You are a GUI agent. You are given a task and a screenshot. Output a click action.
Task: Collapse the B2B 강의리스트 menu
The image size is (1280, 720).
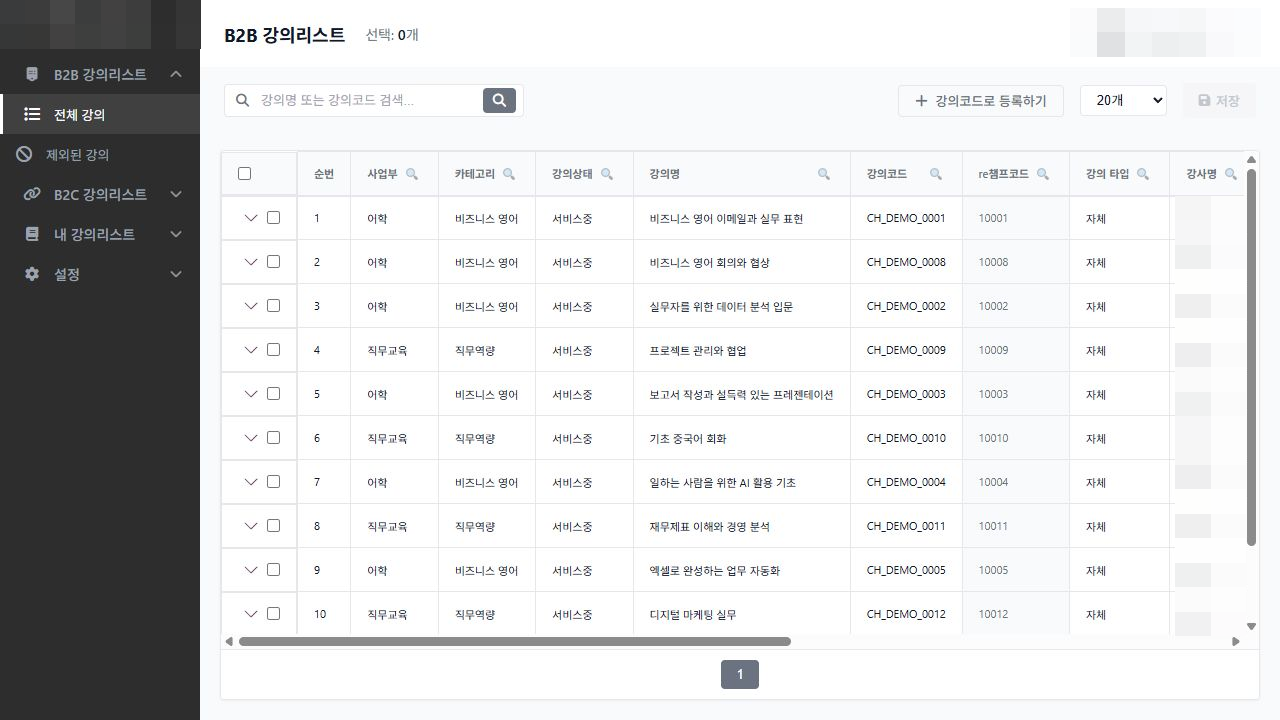pos(176,74)
